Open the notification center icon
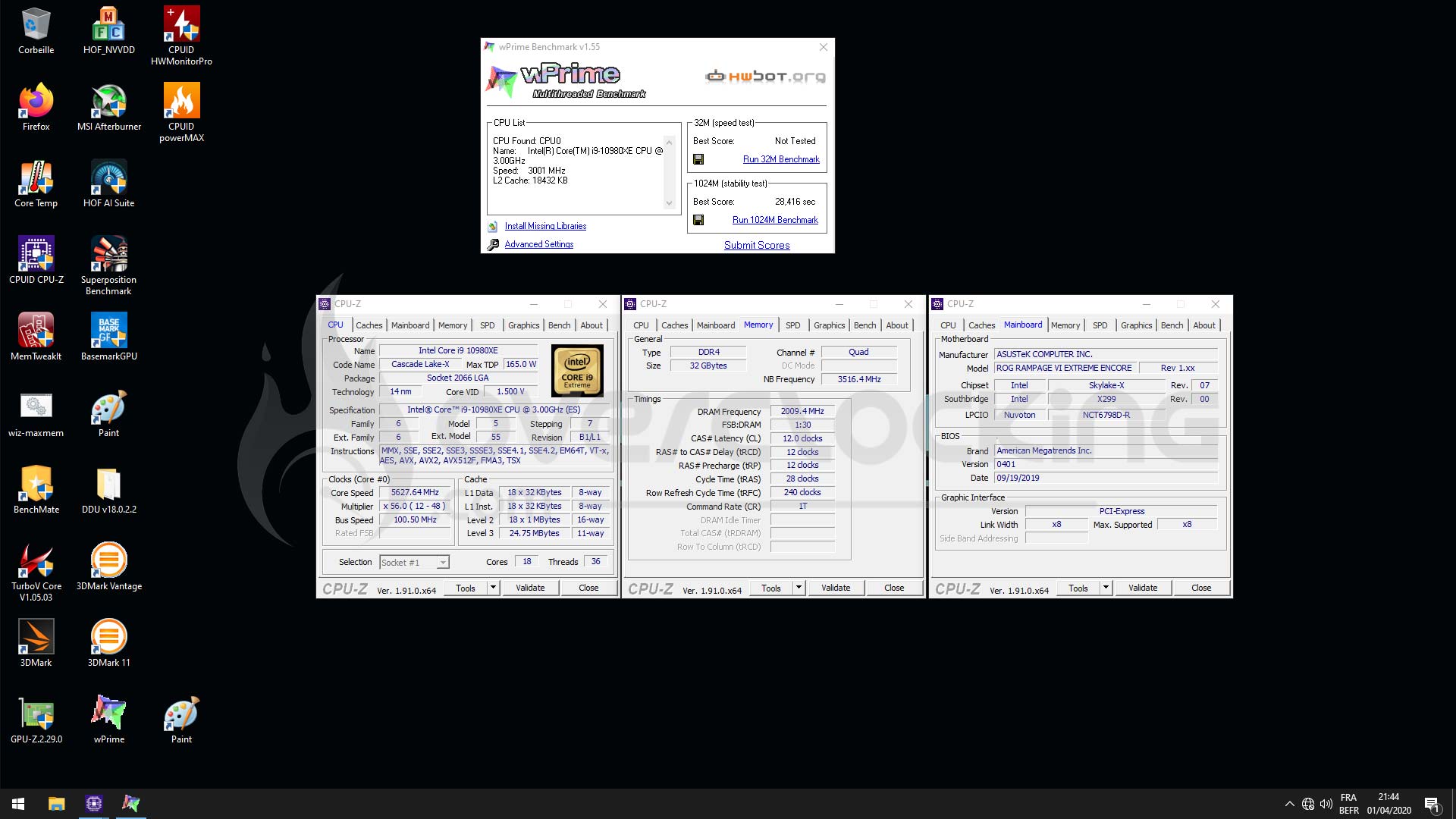Viewport: 1456px width, 819px height. click(1432, 804)
